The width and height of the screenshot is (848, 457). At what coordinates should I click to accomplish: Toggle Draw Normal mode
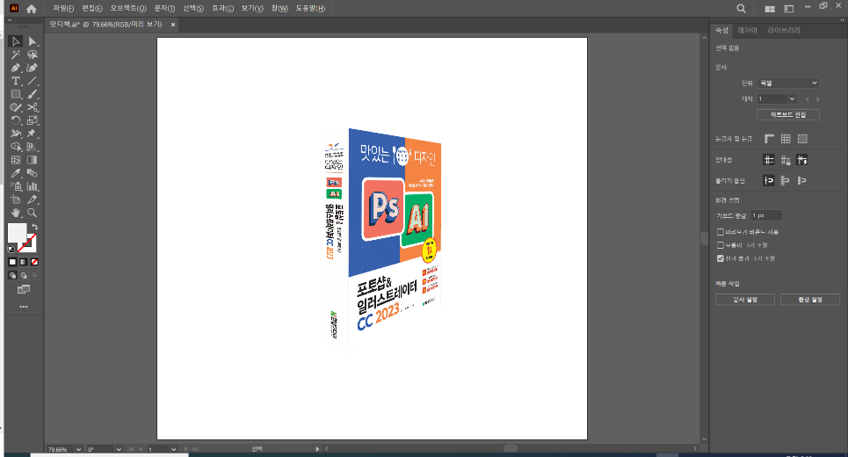tap(12, 275)
